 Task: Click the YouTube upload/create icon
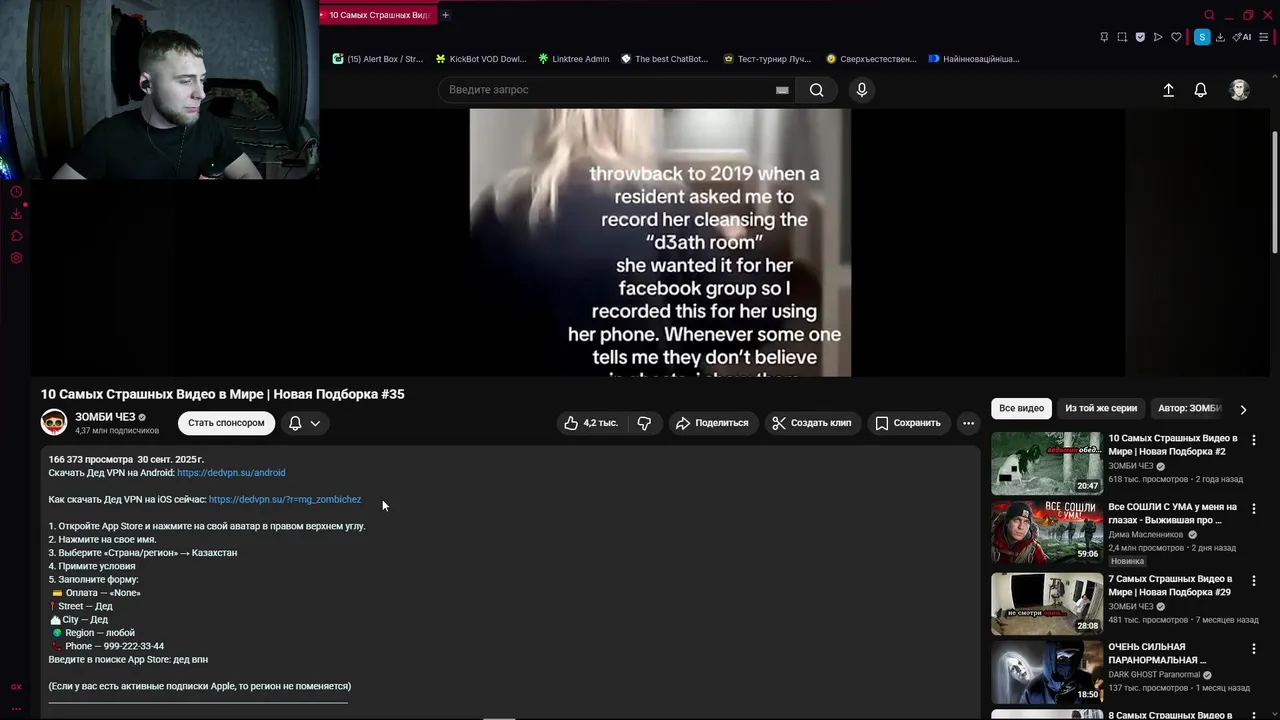[1168, 90]
